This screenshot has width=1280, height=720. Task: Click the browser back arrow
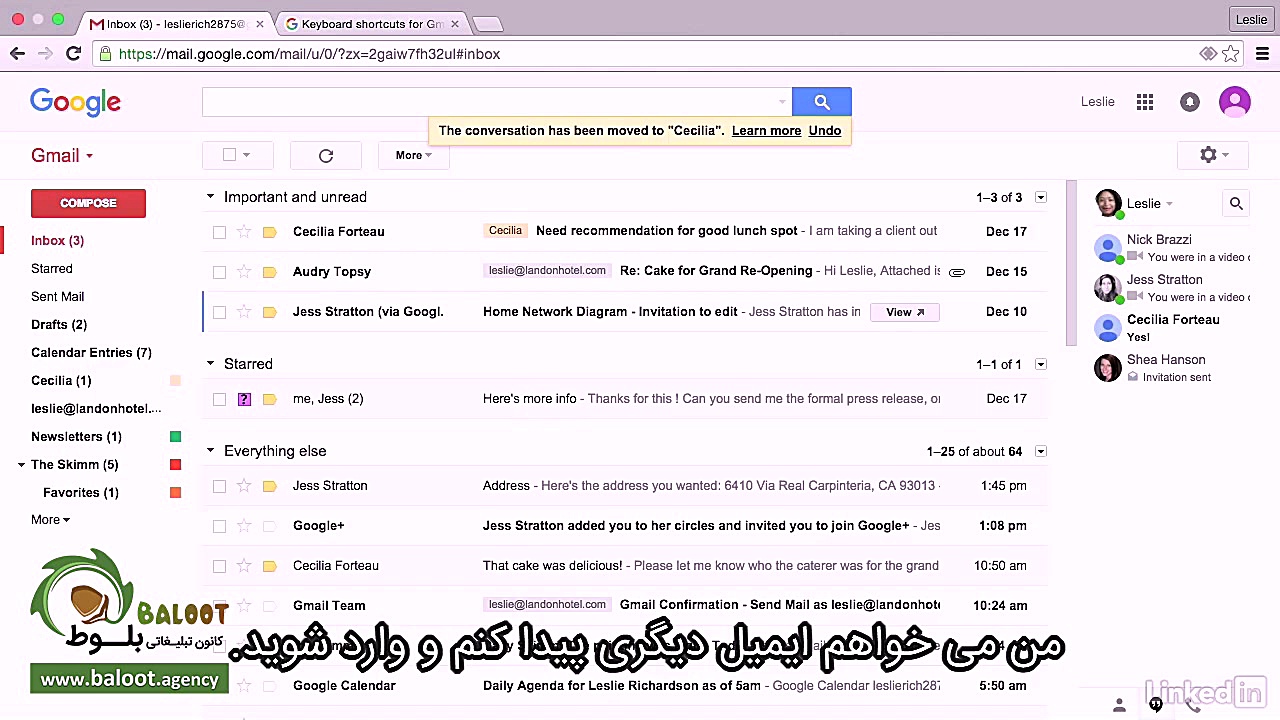pyautogui.click(x=17, y=53)
